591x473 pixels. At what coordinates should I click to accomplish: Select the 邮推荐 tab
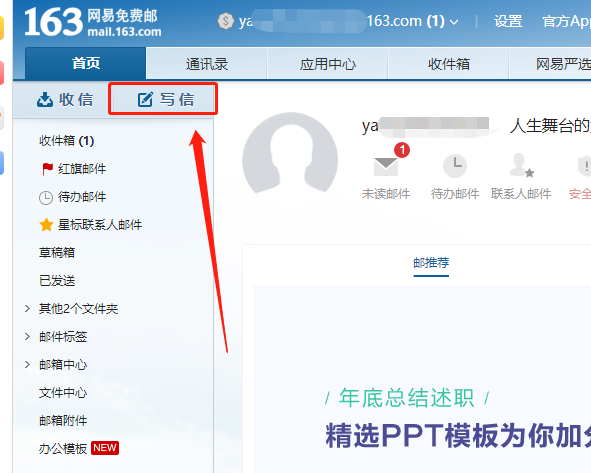[x=431, y=263]
